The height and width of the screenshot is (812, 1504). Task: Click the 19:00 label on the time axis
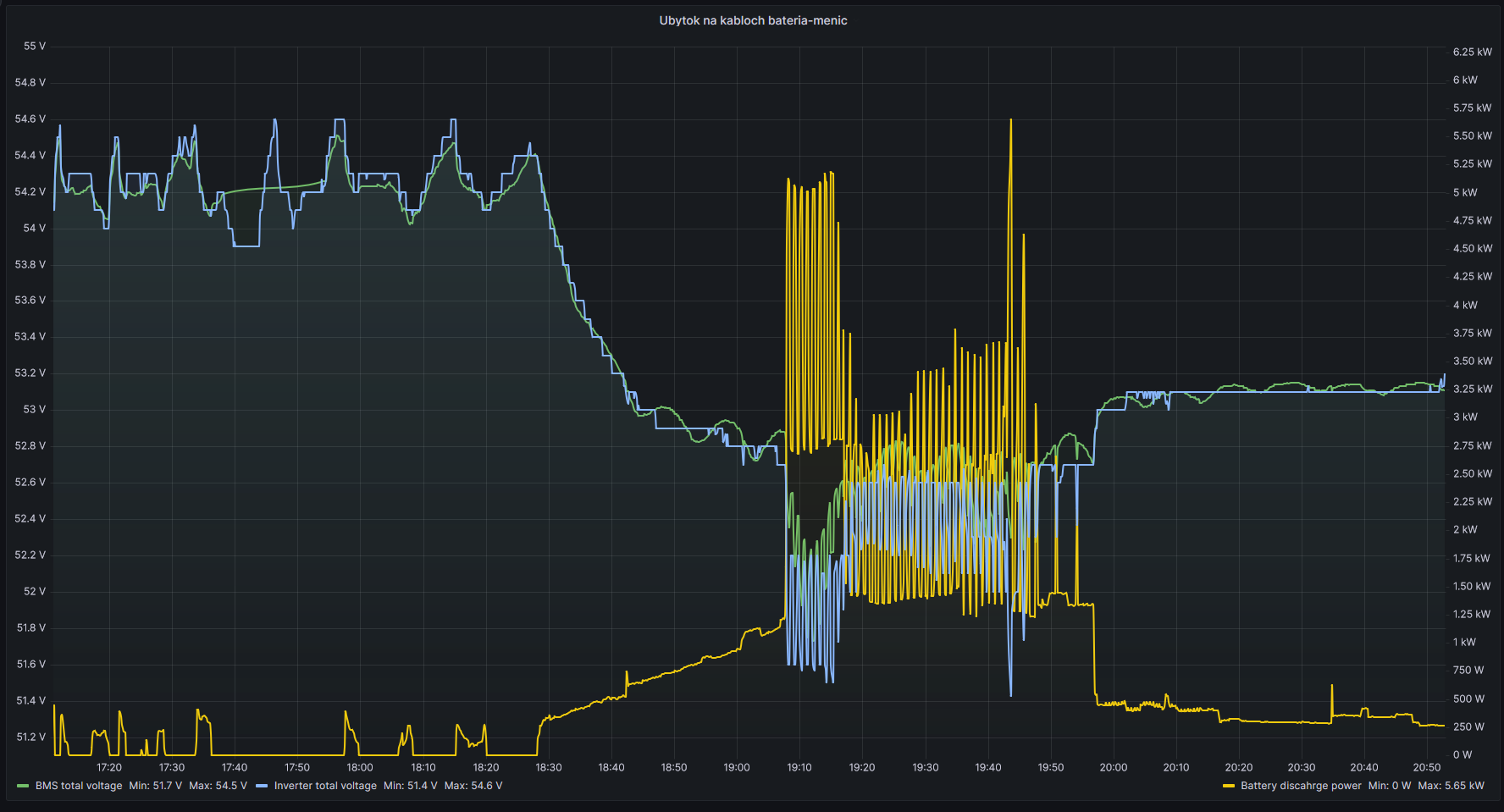point(736,767)
